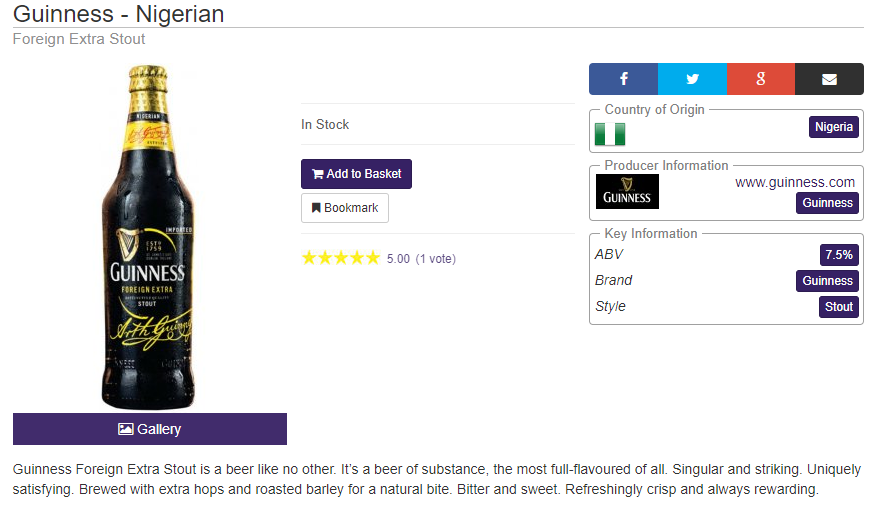871x506 pixels.
Task: Filter by the 7.5% ABV tag
Action: click(838, 255)
